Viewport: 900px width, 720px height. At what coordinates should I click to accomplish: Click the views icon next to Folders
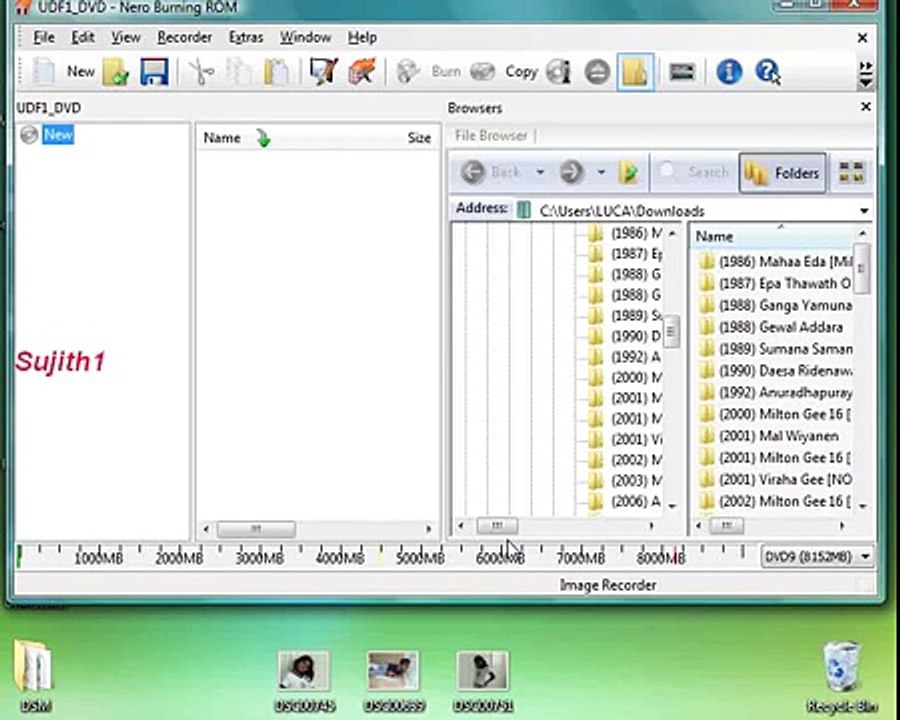point(851,172)
